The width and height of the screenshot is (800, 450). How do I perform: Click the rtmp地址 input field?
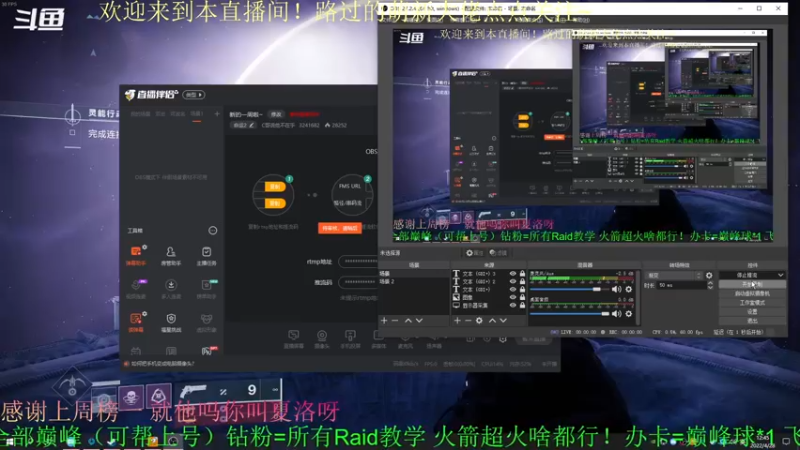pos(358,262)
